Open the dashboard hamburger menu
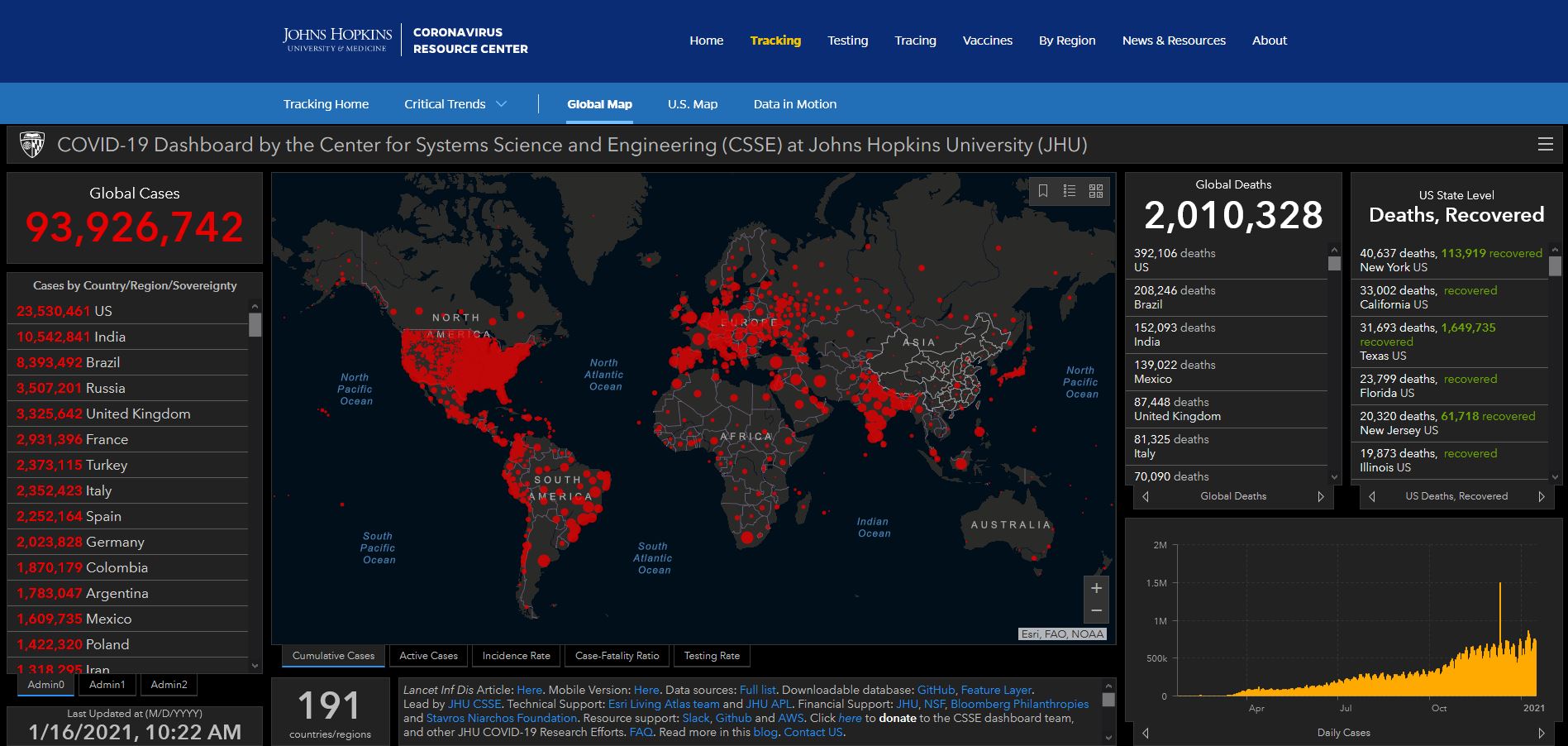The width and height of the screenshot is (1568, 746). [x=1545, y=145]
